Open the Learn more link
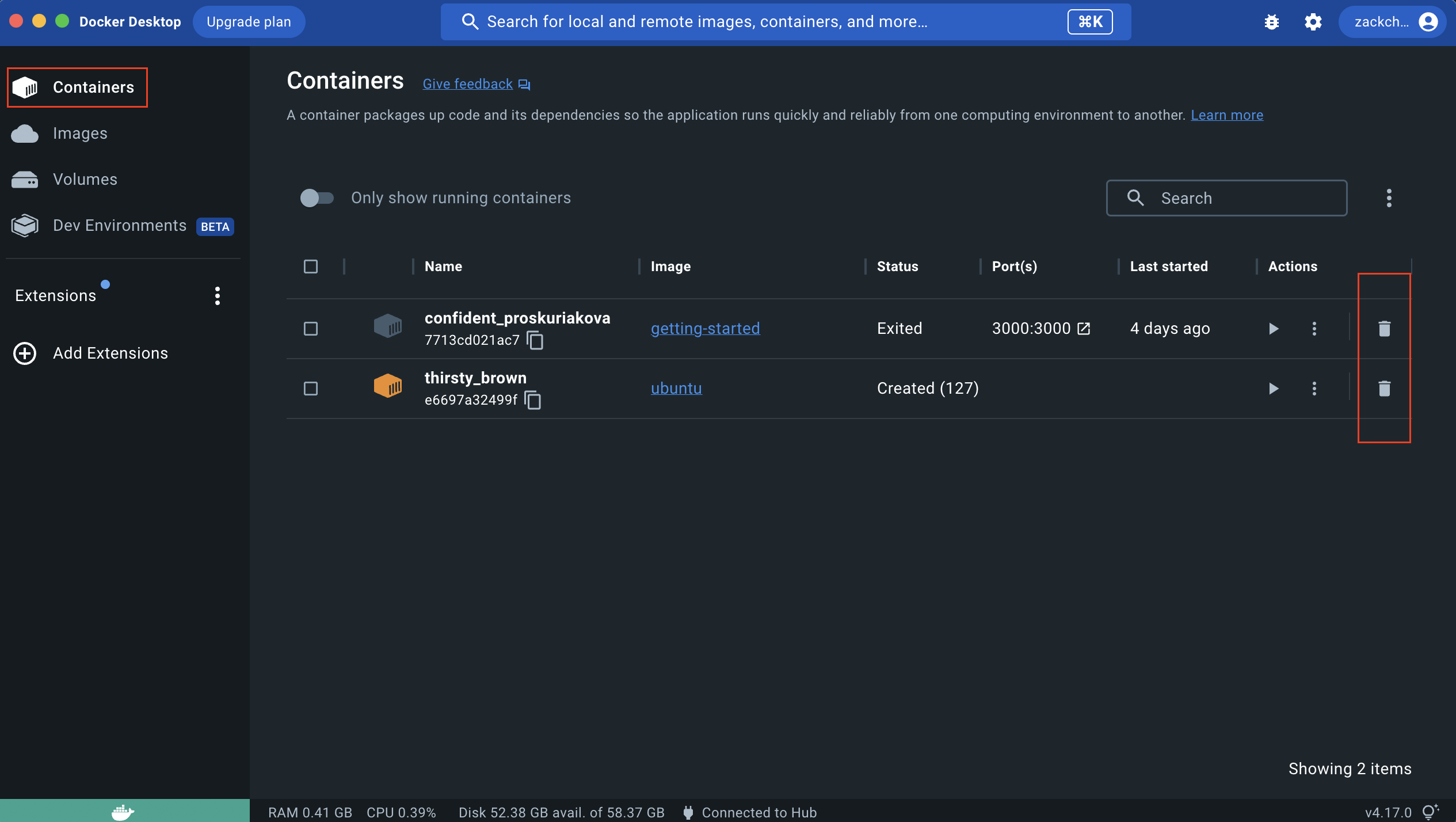 (x=1227, y=115)
